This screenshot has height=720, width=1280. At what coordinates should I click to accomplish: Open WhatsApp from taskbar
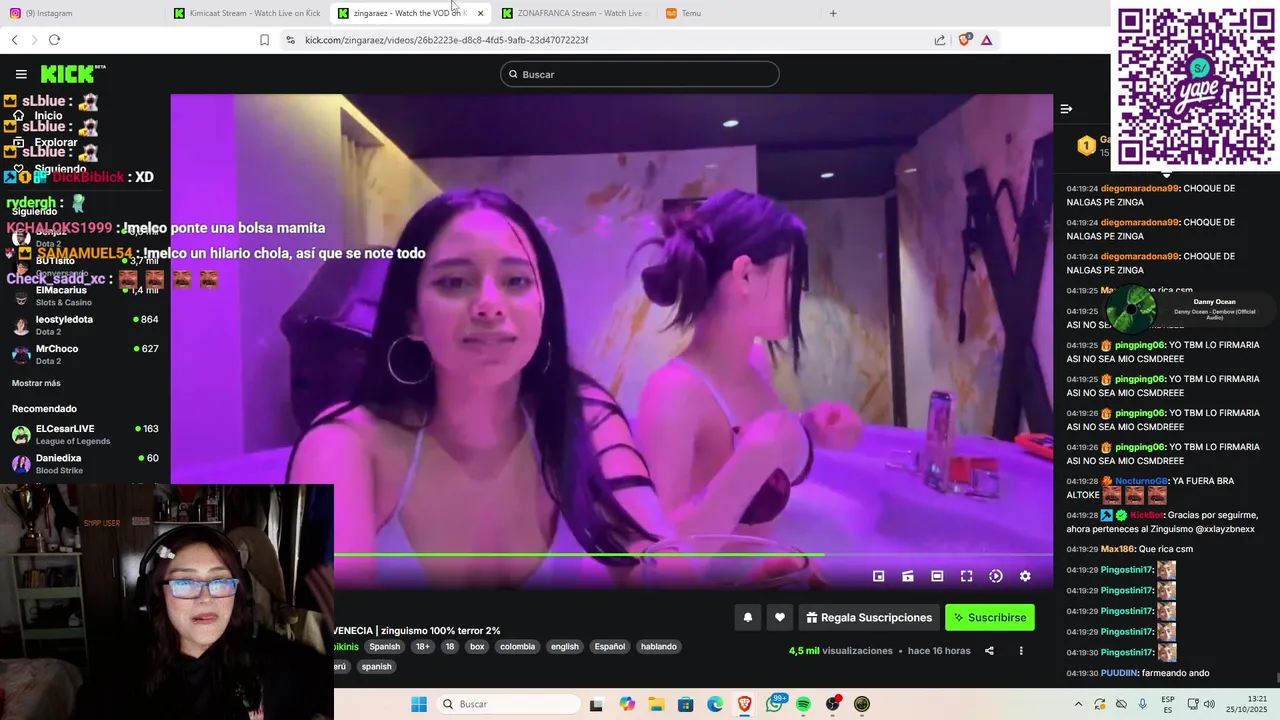point(774,704)
